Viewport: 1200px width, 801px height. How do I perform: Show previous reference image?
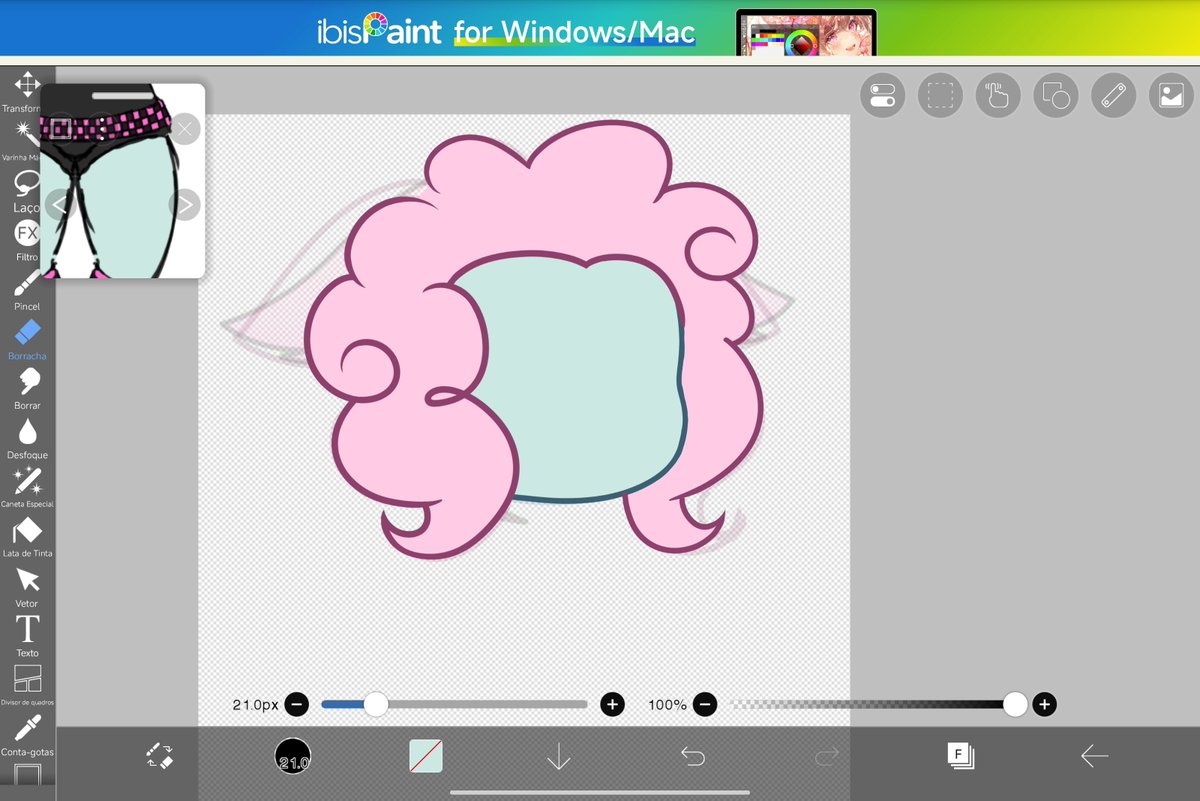(x=60, y=205)
